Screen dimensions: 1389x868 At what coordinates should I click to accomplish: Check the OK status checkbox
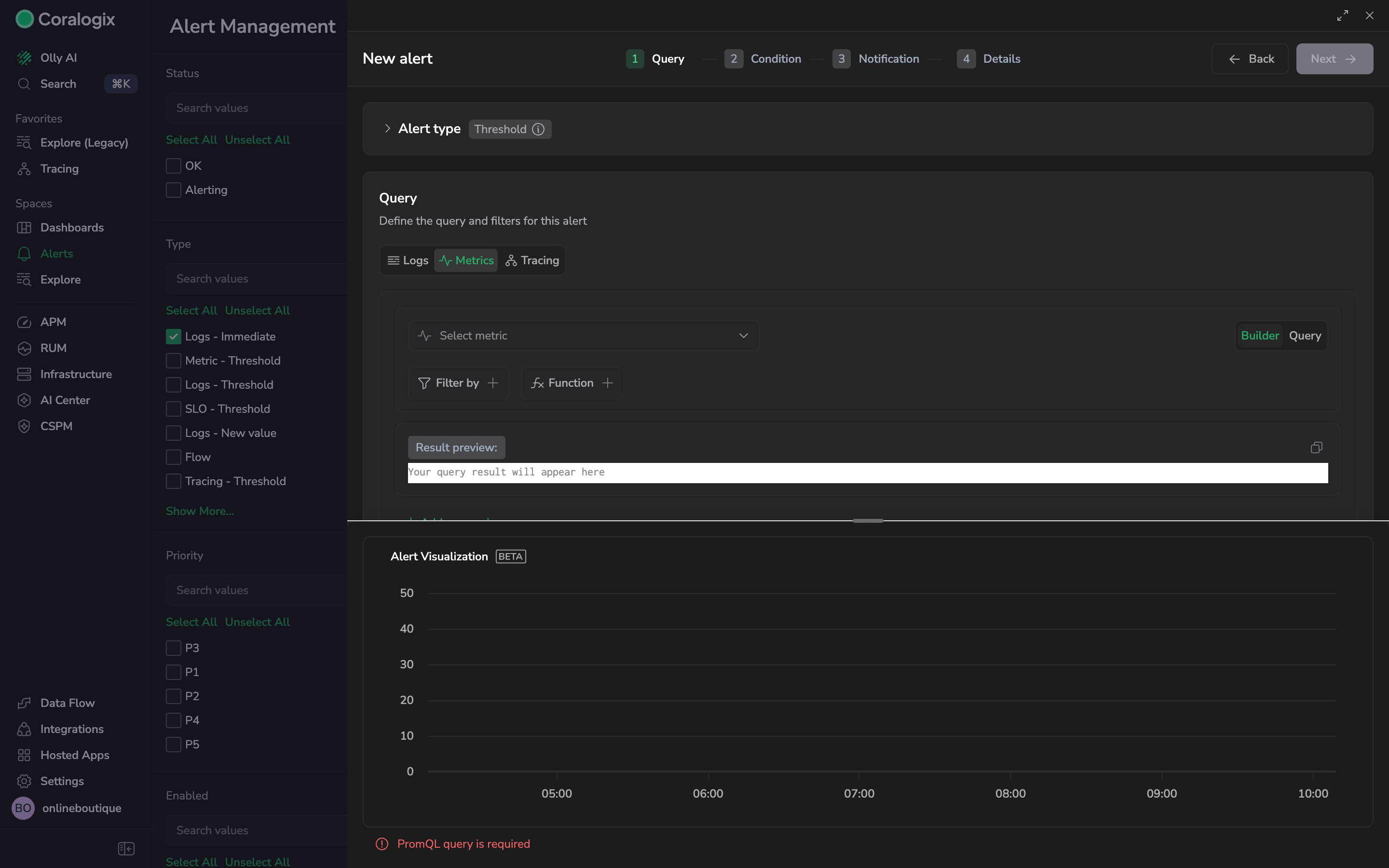[173, 166]
